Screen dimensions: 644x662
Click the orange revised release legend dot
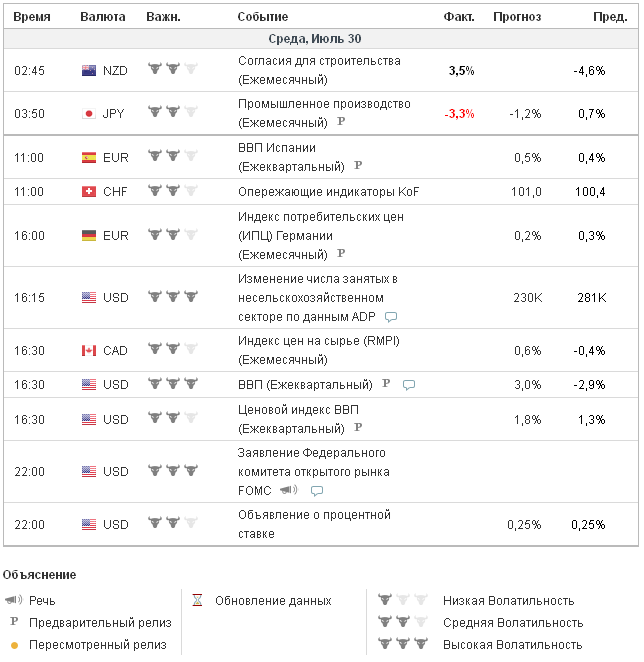14,645
